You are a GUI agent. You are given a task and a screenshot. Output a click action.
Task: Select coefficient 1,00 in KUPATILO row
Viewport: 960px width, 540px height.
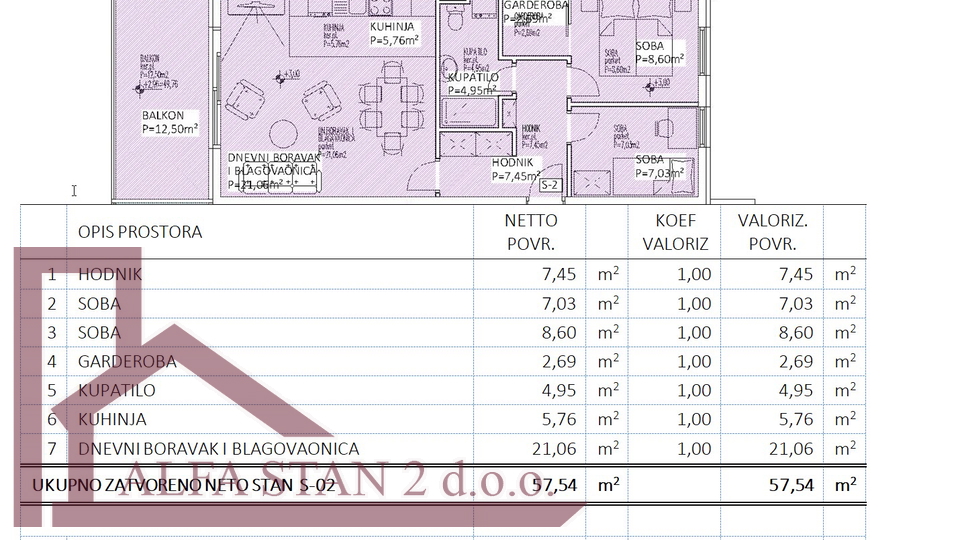pyautogui.click(x=694, y=390)
